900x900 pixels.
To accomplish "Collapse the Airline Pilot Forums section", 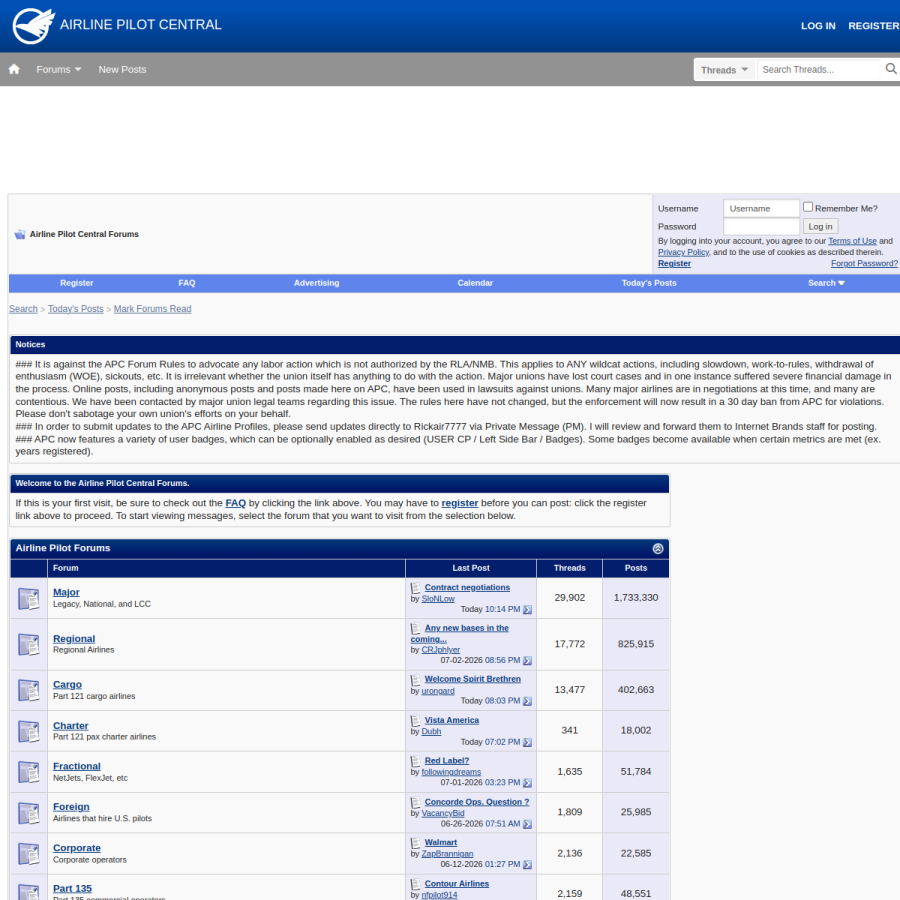I will point(658,548).
